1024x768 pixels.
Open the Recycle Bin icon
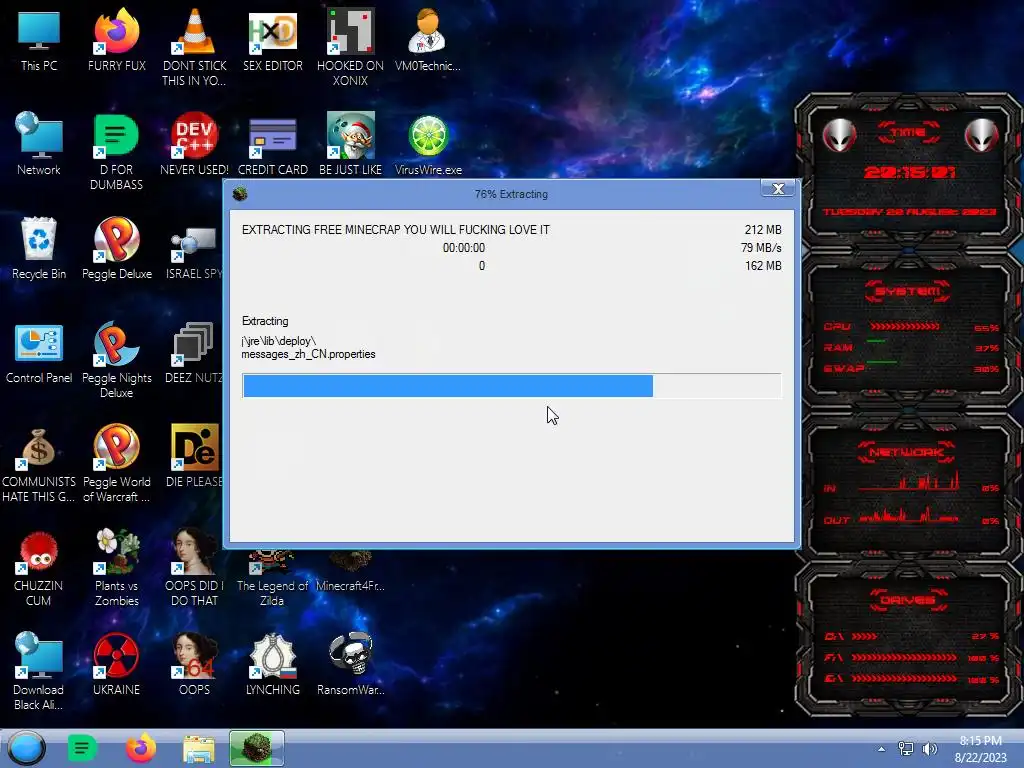click(x=39, y=248)
